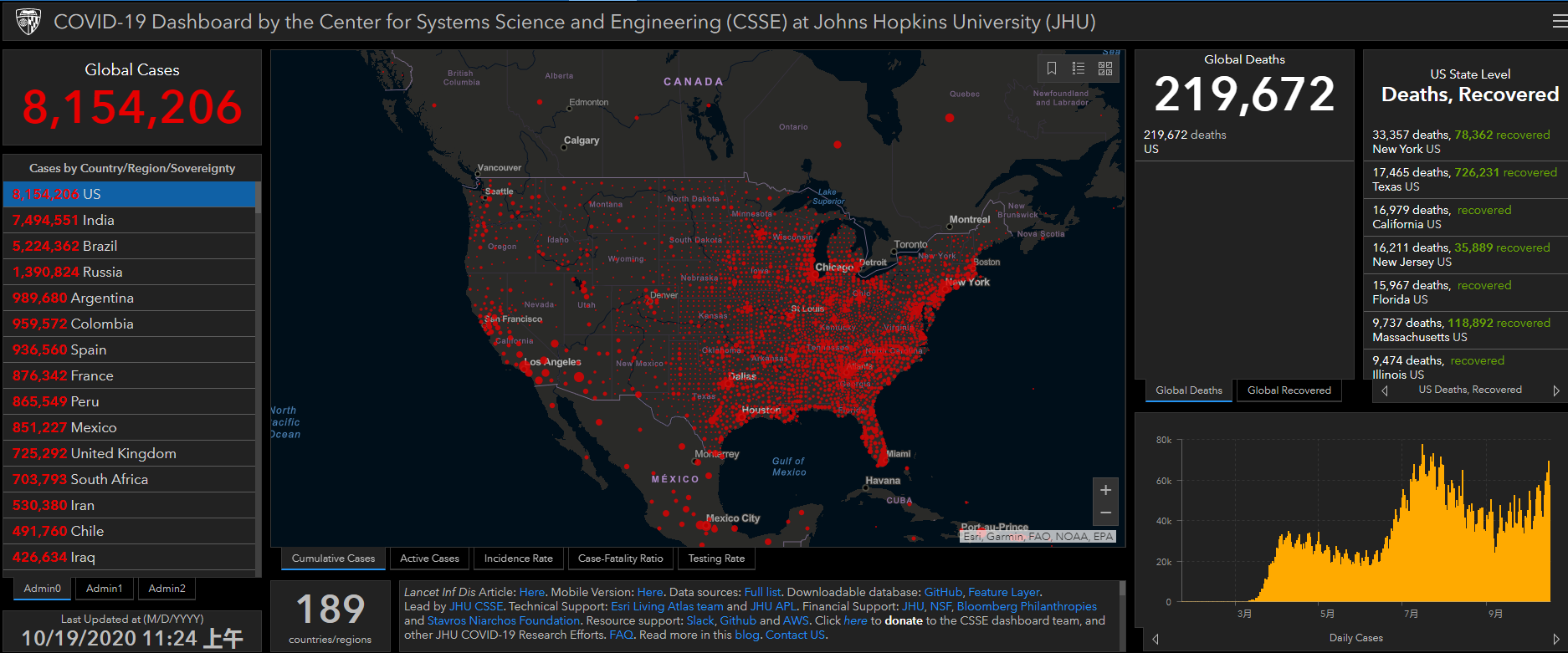Click the Texas US deaths row
The width and height of the screenshot is (1568, 653).
(x=1464, y=180)
